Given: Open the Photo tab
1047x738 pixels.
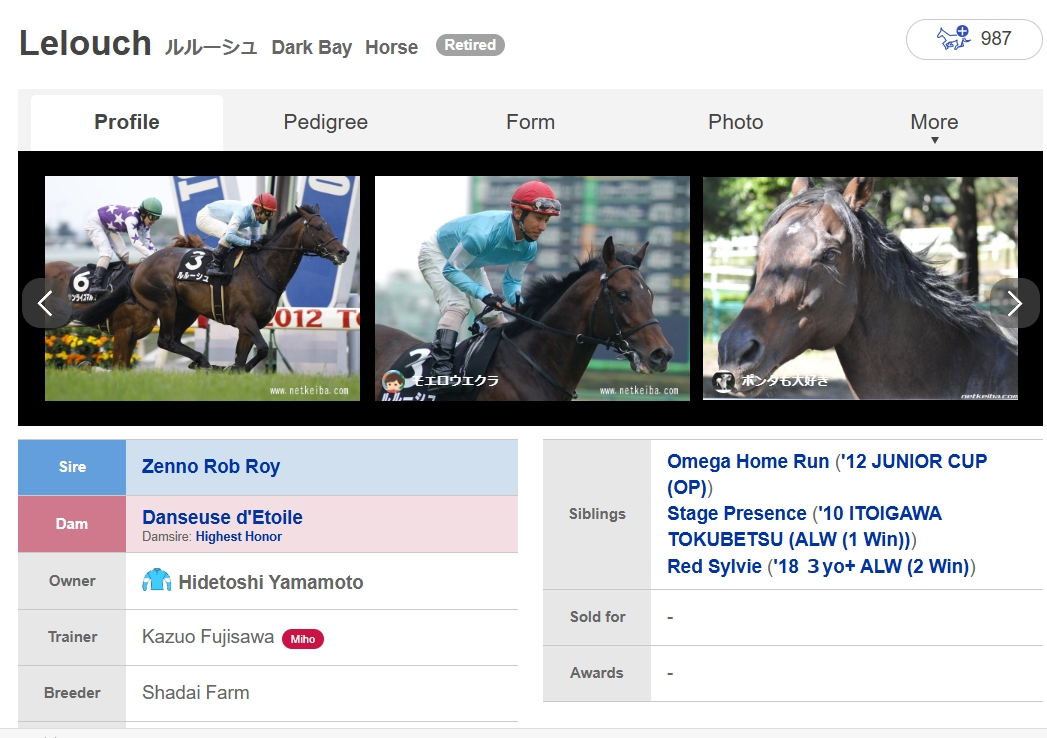Looking at the screenshot, I should click(735, 122).
